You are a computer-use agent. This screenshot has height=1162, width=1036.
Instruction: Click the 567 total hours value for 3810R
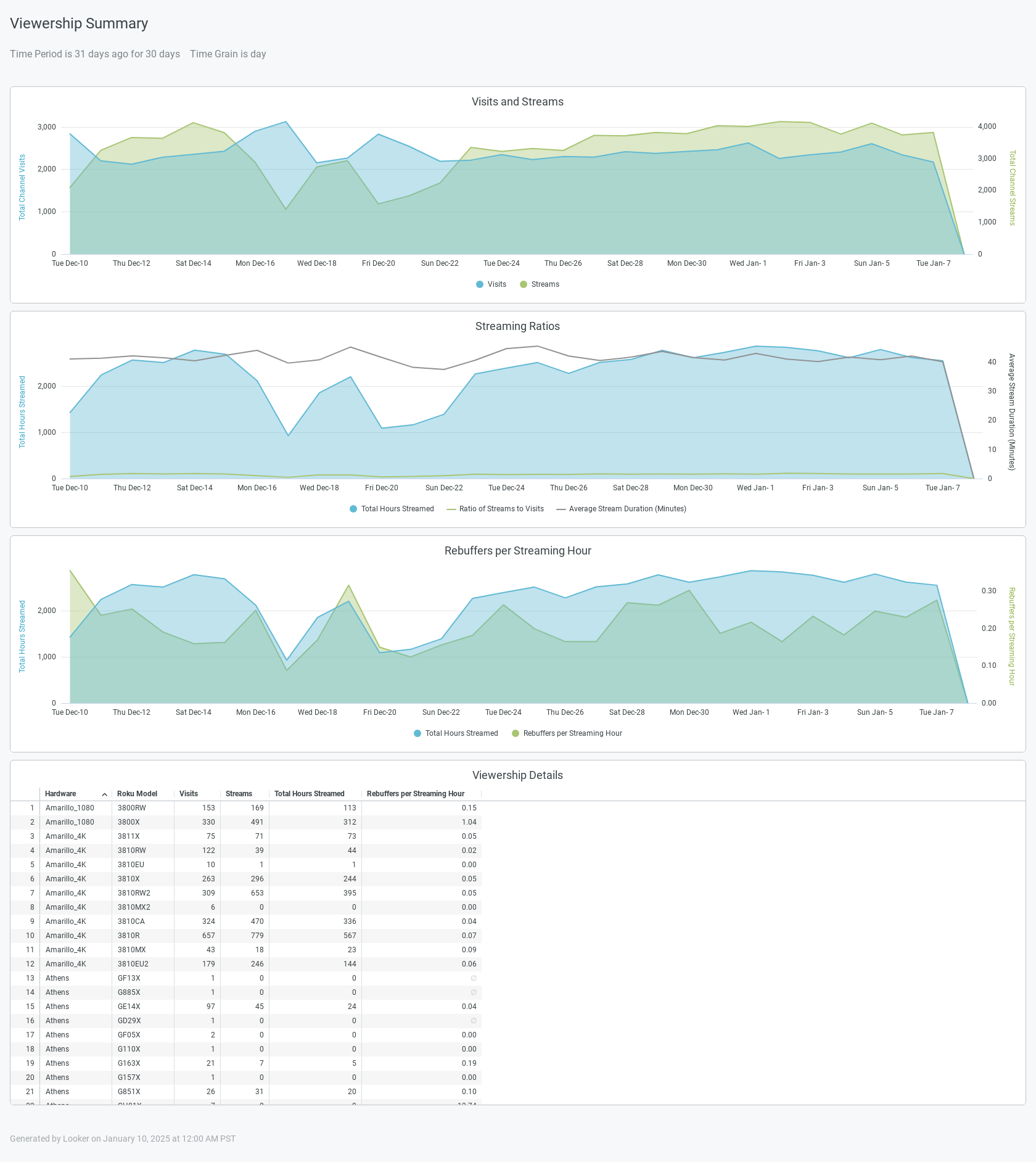point(350,936)
